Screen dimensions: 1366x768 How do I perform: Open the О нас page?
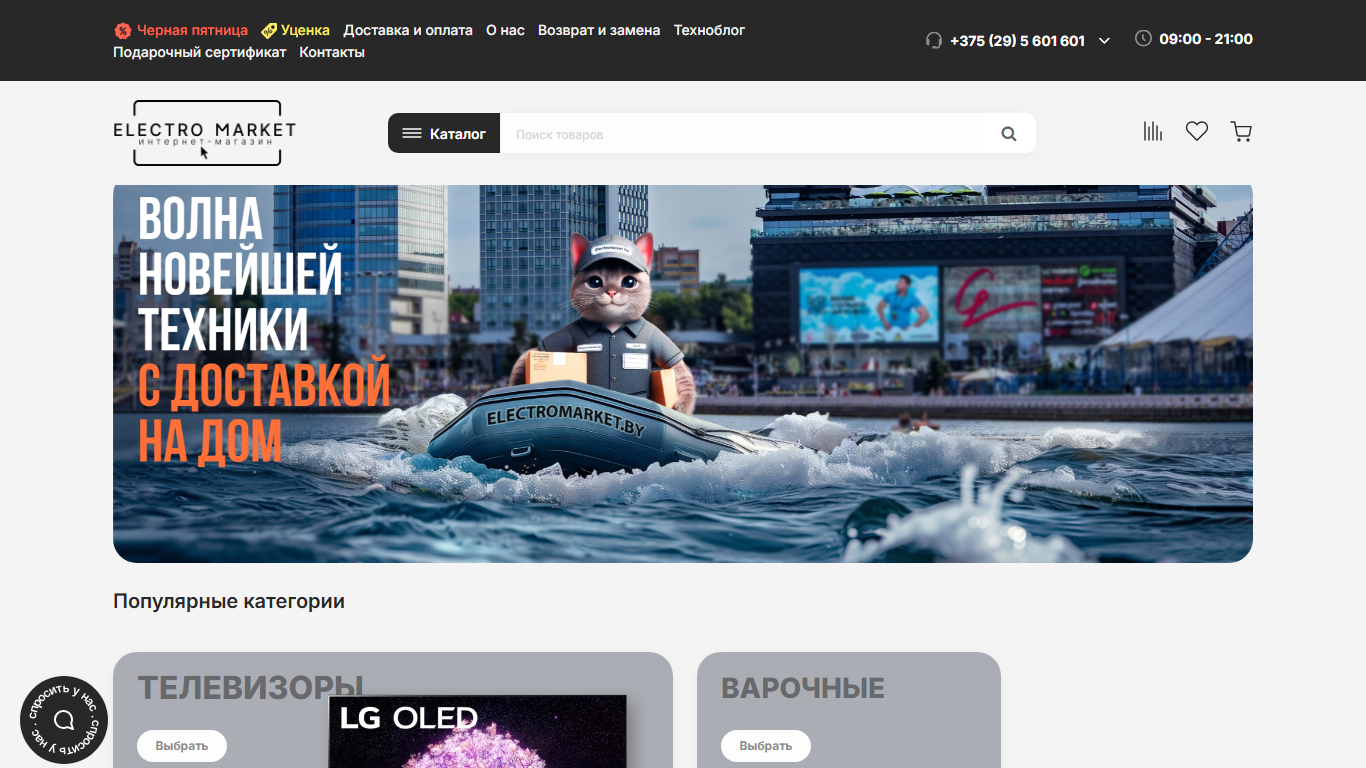(x=505, y=30)
